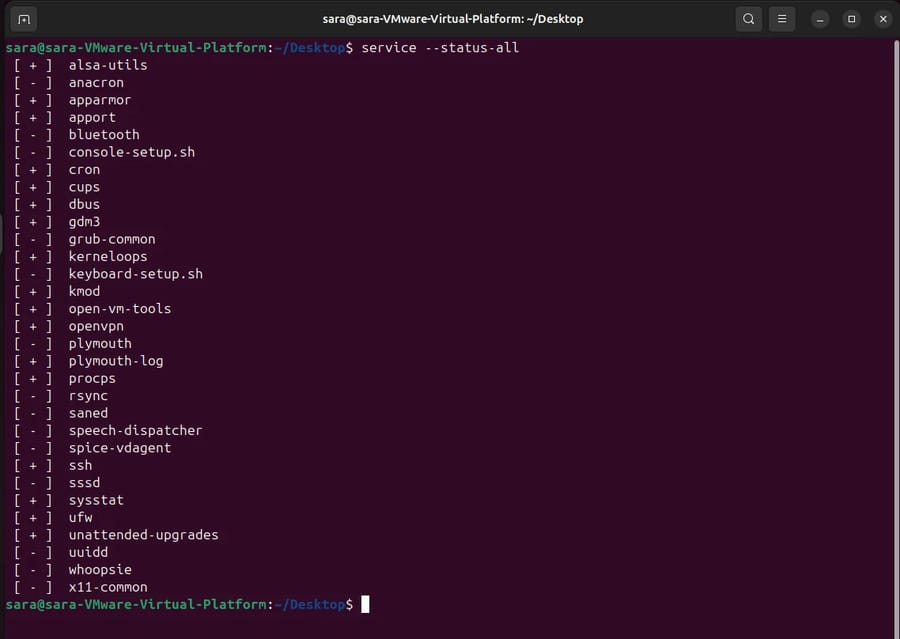Click the 'bluetooth' service line

coord(76,135)
